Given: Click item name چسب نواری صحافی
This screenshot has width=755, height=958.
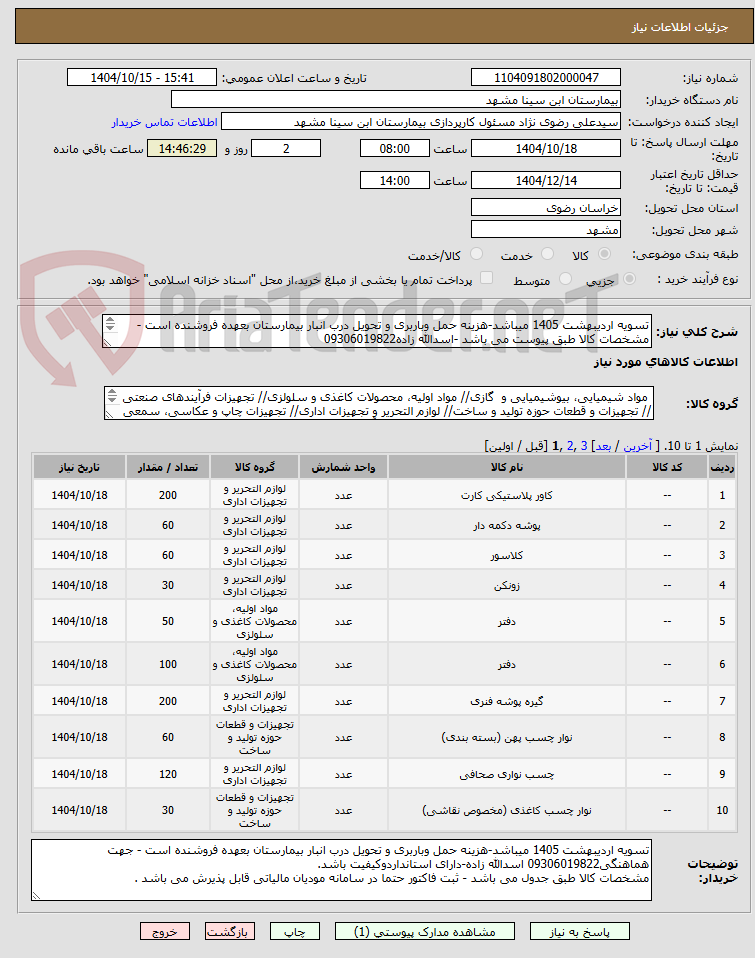Looking at the screenshot, I should [x=506, y=774].
